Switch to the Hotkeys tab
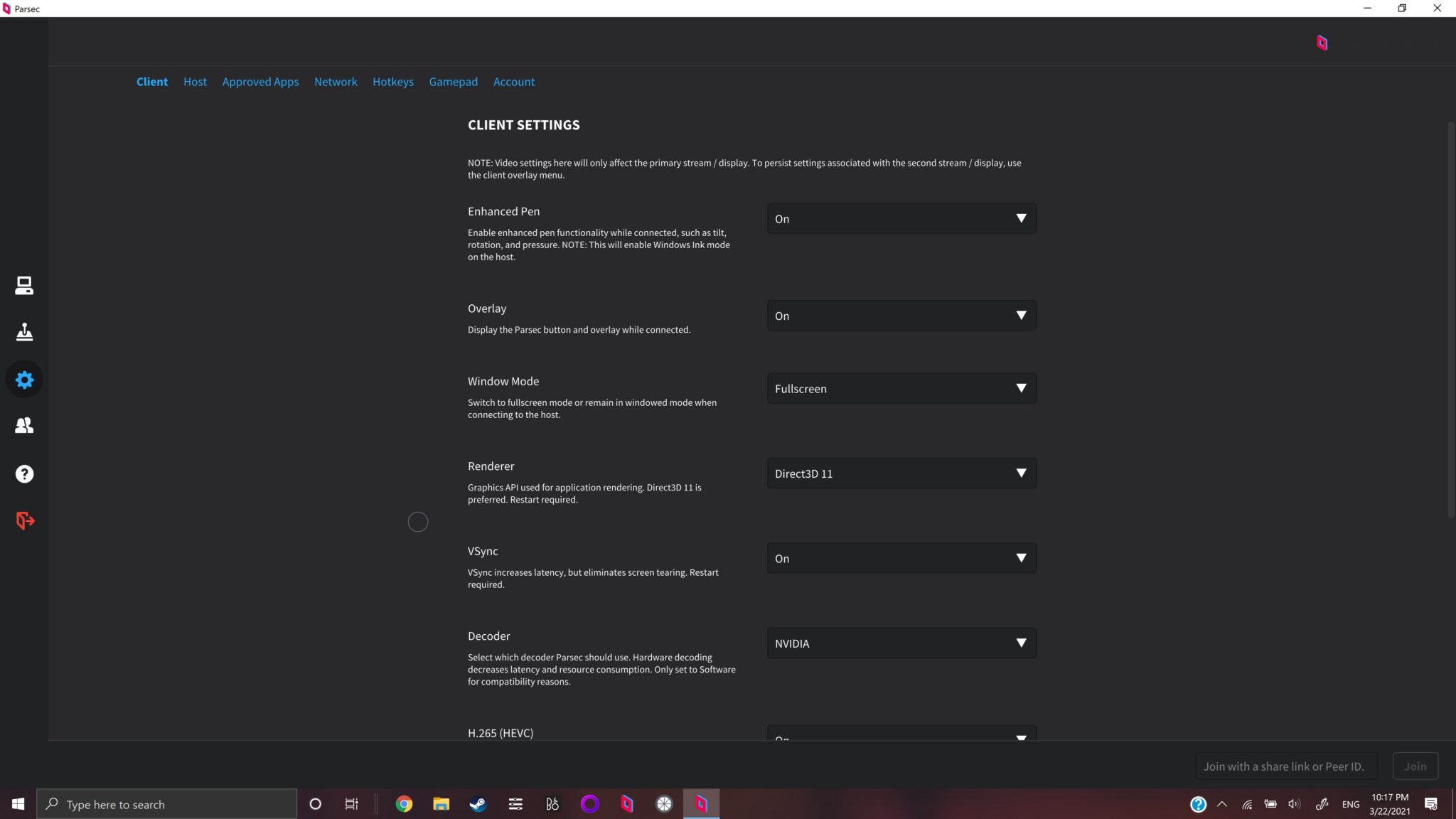1456x819 pixels. coord(392,82)
